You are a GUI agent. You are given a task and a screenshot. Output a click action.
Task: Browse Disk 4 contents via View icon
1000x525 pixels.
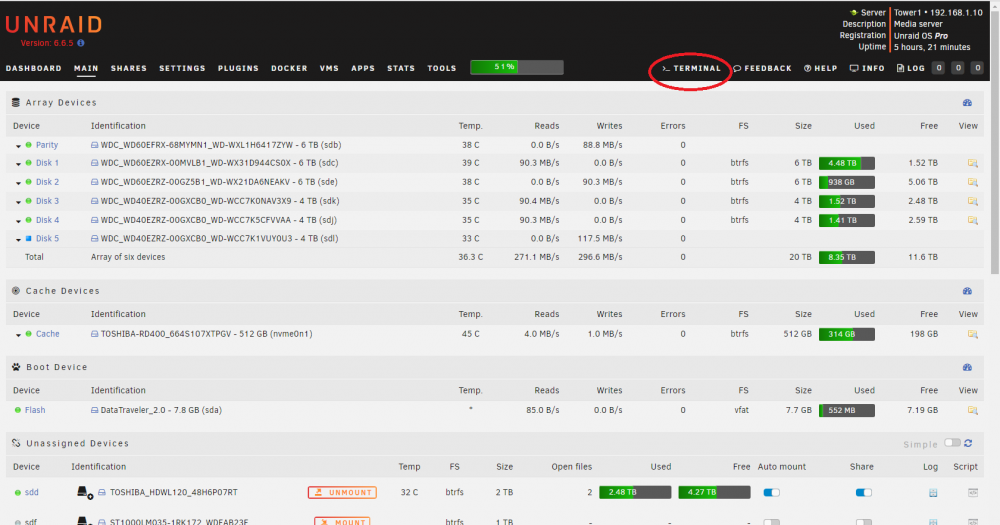pyautogui.click(x=973, y=221)
